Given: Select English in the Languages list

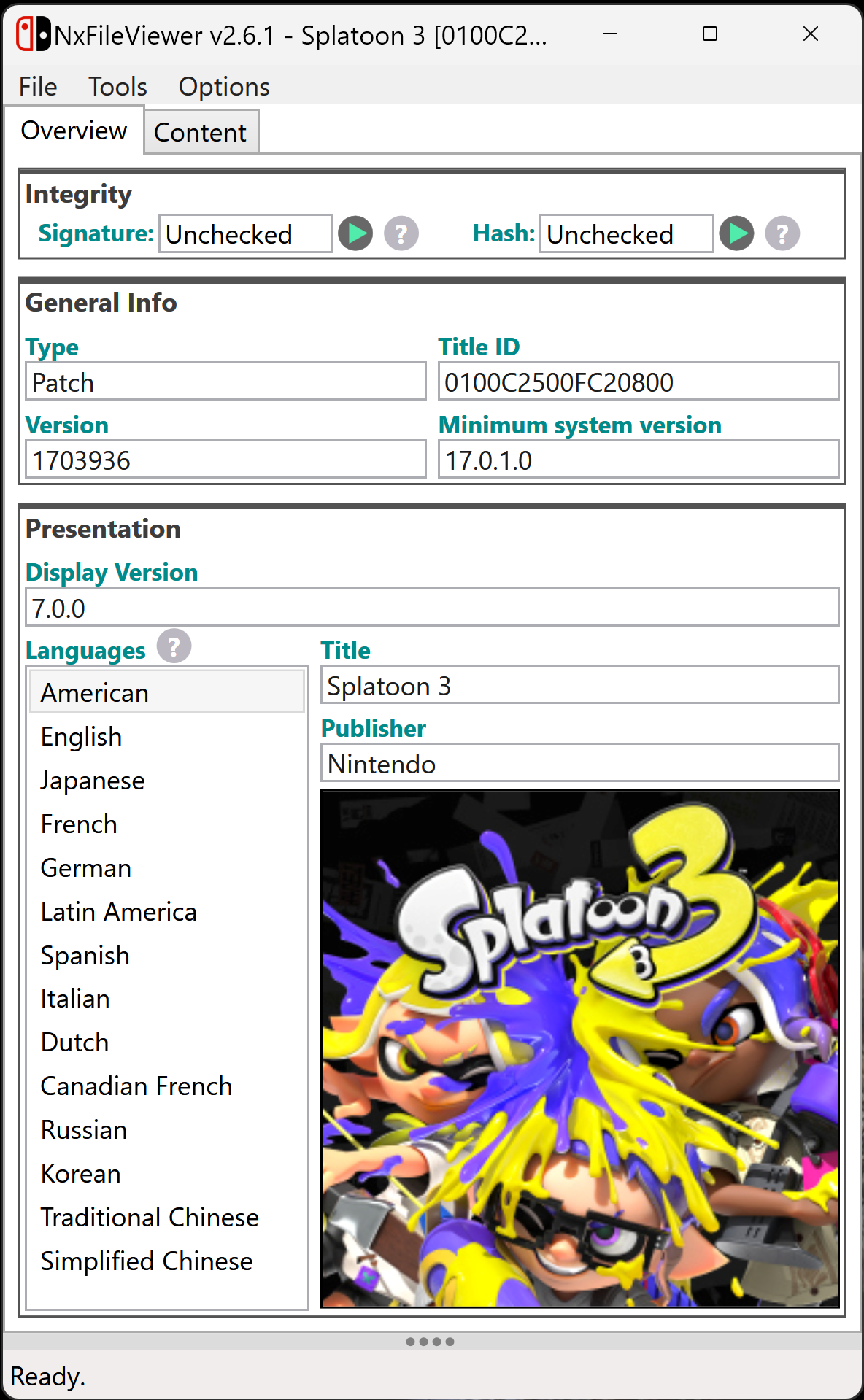Looking at the screenshot, I should click(167, 736).
